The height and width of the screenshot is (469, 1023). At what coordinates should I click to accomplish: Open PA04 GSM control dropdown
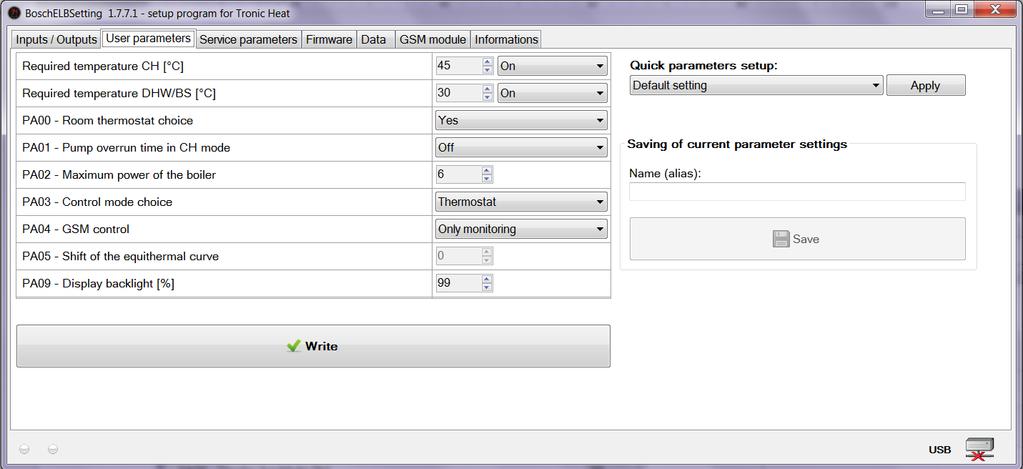(x=521, y=230)
